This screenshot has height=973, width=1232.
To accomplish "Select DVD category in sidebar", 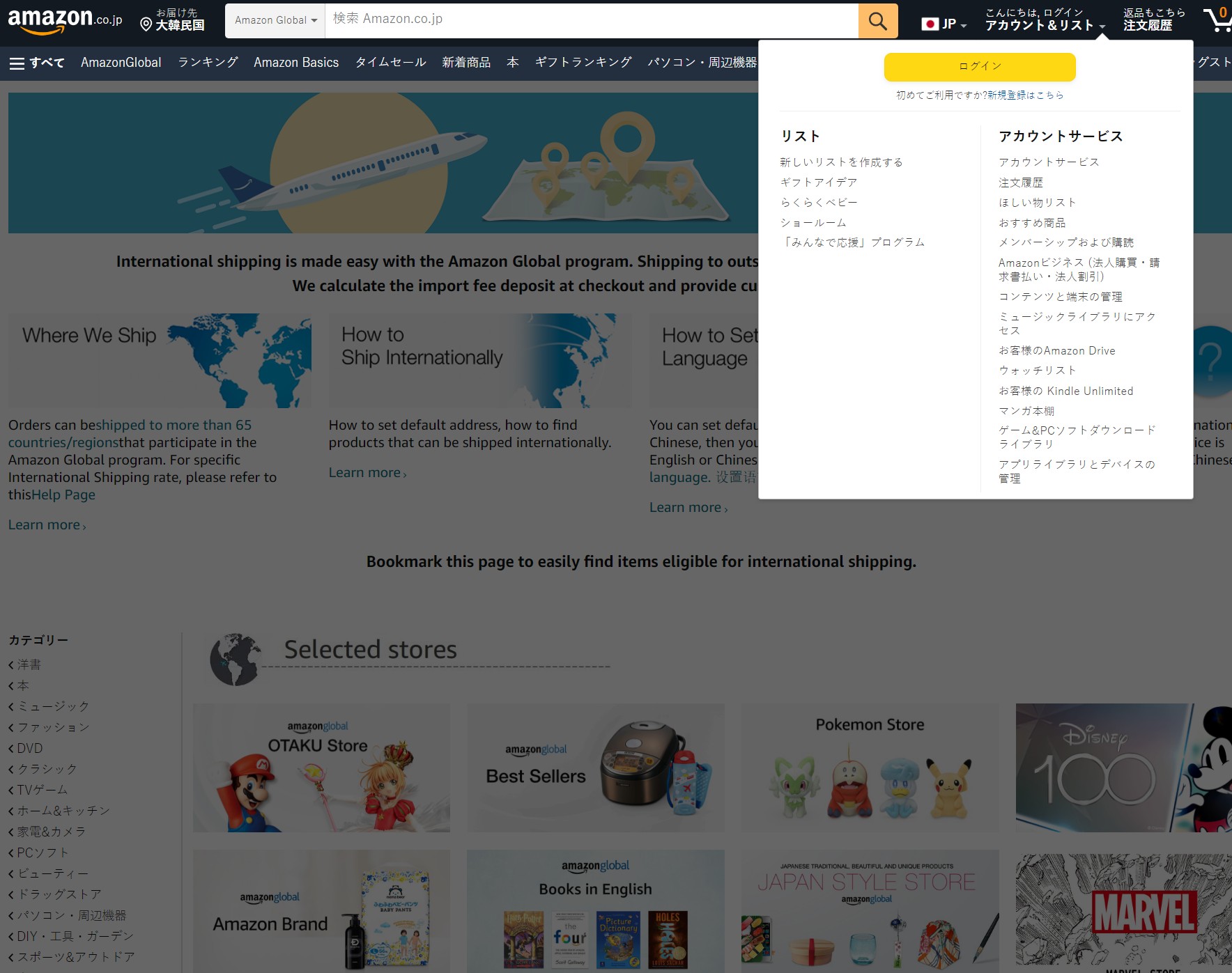I will (x=29, y=749).
